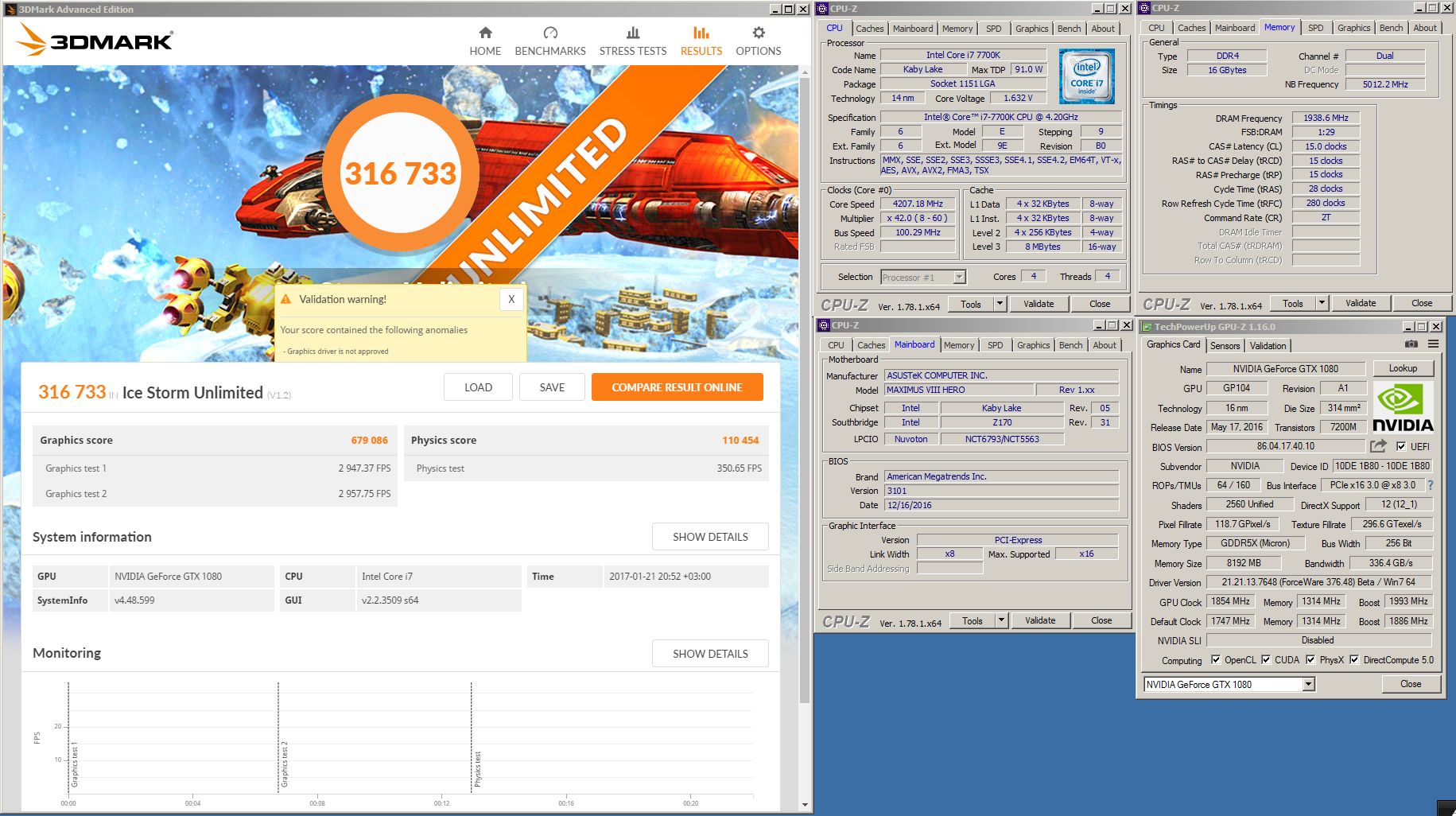Dismiss the Validation warning with X
Image resolution: width=1456 pixels, height=816 pixels.
(511, 299)
